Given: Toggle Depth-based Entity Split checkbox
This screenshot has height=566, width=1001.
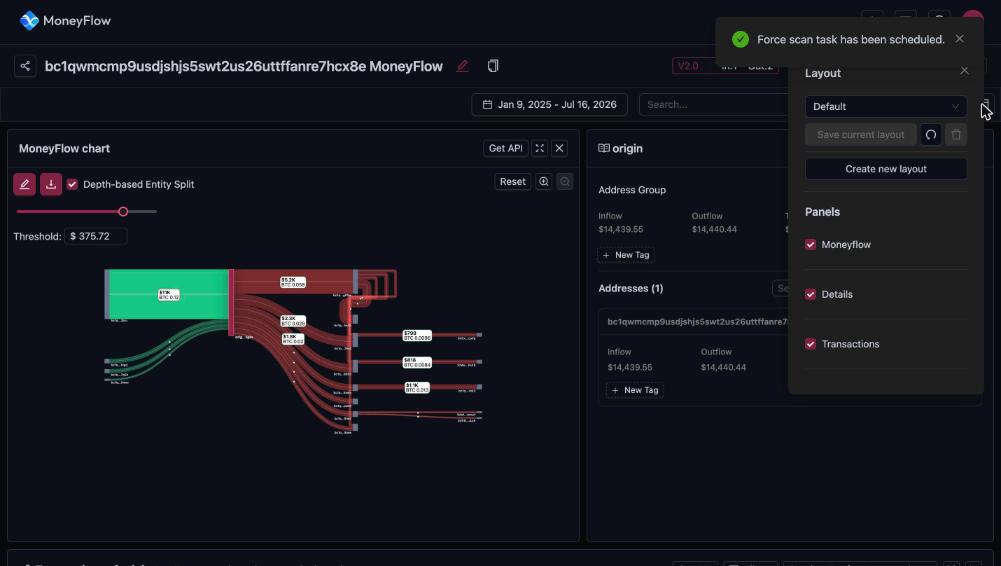Looking at the screenshot, I should click(x=72, y=184).
